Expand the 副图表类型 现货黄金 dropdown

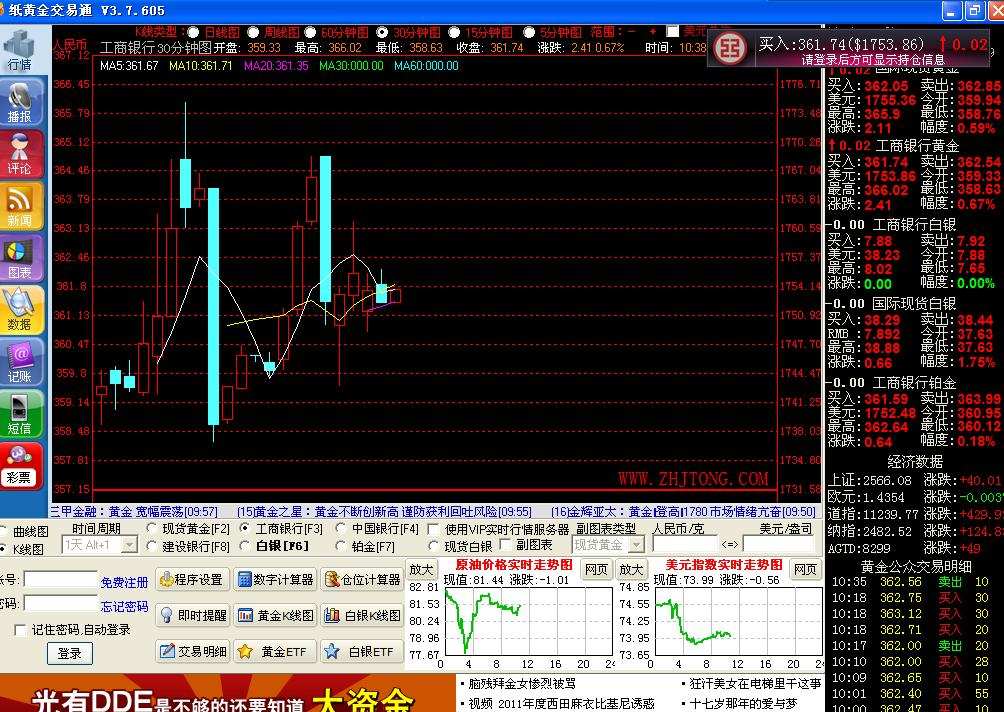[x=636, y=545]
